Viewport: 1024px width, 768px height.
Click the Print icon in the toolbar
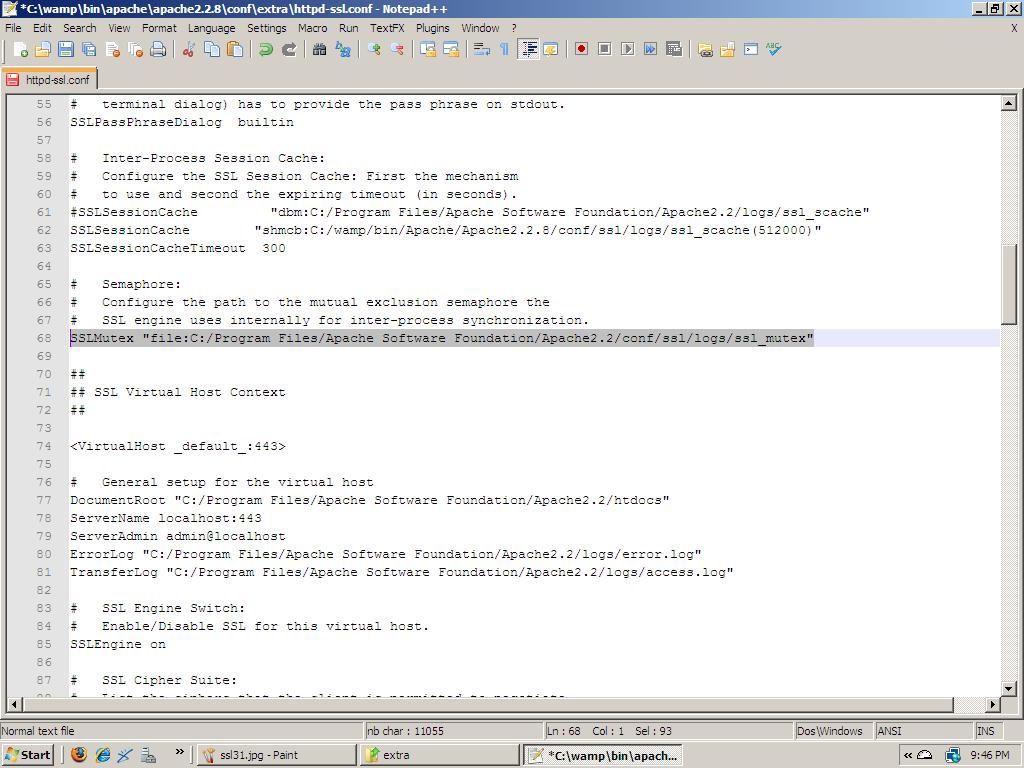coord(158,49)
